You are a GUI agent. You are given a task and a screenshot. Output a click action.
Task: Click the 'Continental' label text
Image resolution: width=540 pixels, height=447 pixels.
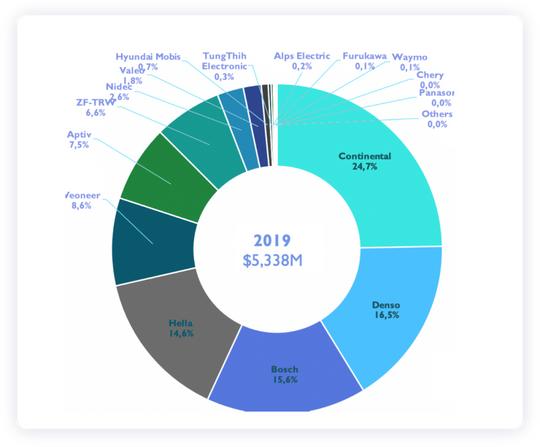tap(365, 156)
